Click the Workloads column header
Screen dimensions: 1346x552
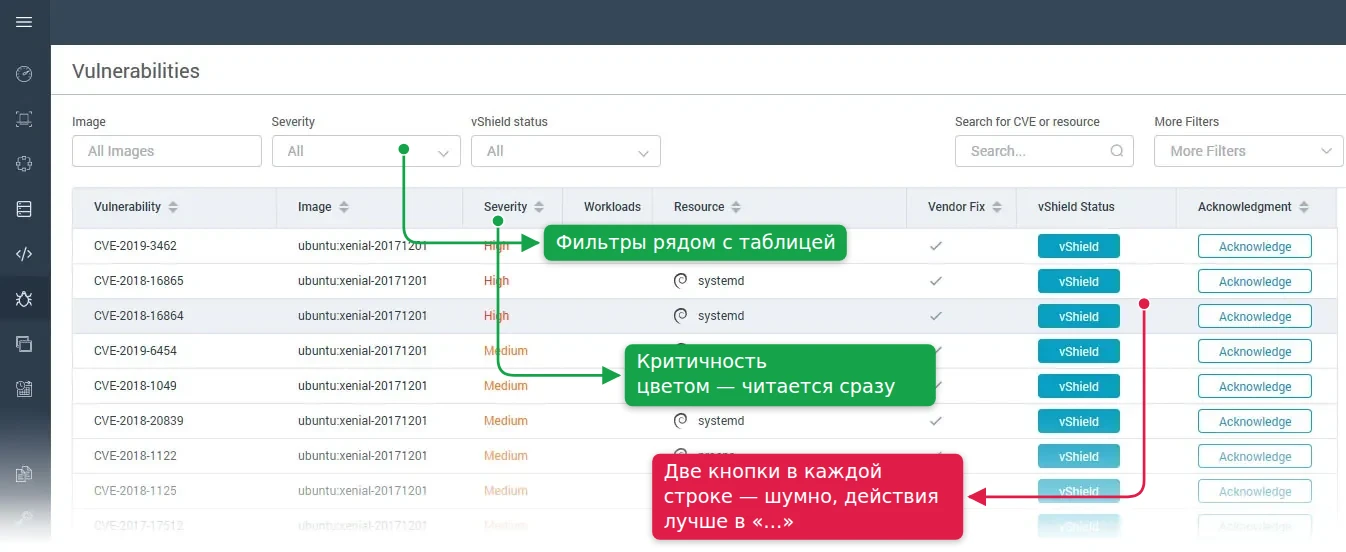612,207
